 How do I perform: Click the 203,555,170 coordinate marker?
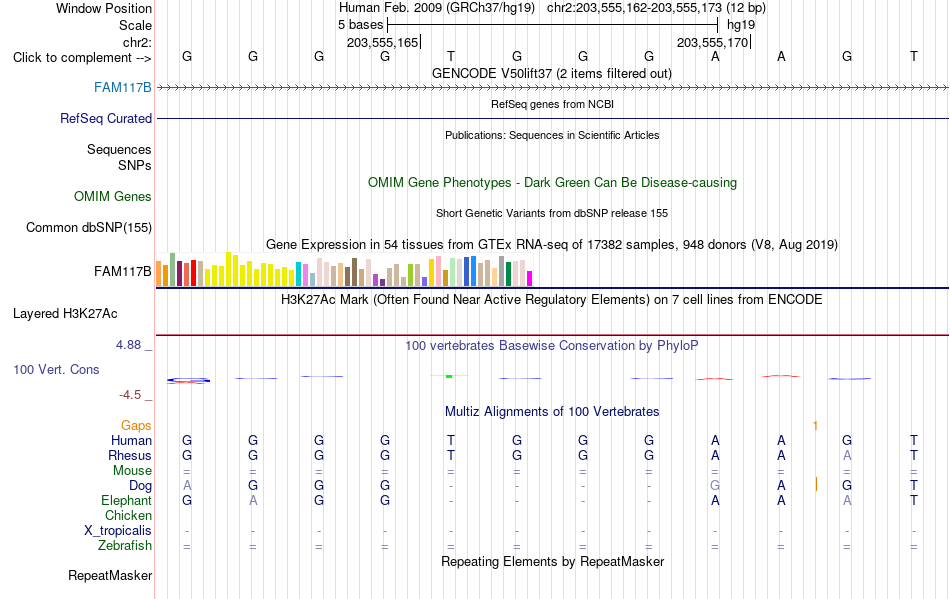713,43
